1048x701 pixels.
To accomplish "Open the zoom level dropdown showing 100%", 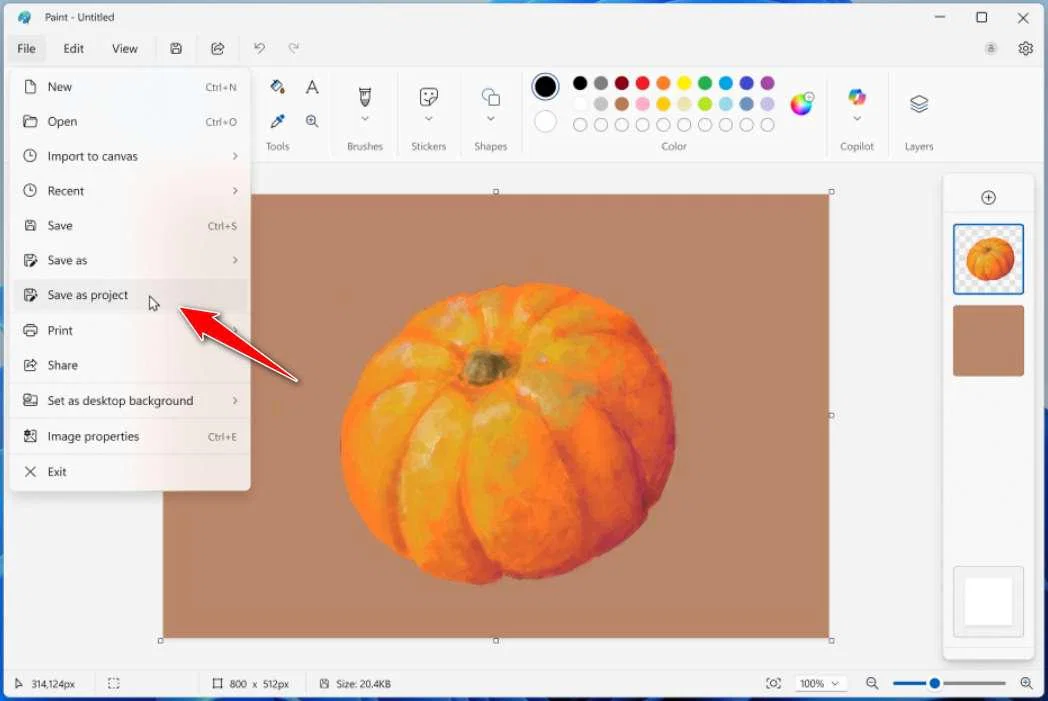I will (x=820, y=683).
